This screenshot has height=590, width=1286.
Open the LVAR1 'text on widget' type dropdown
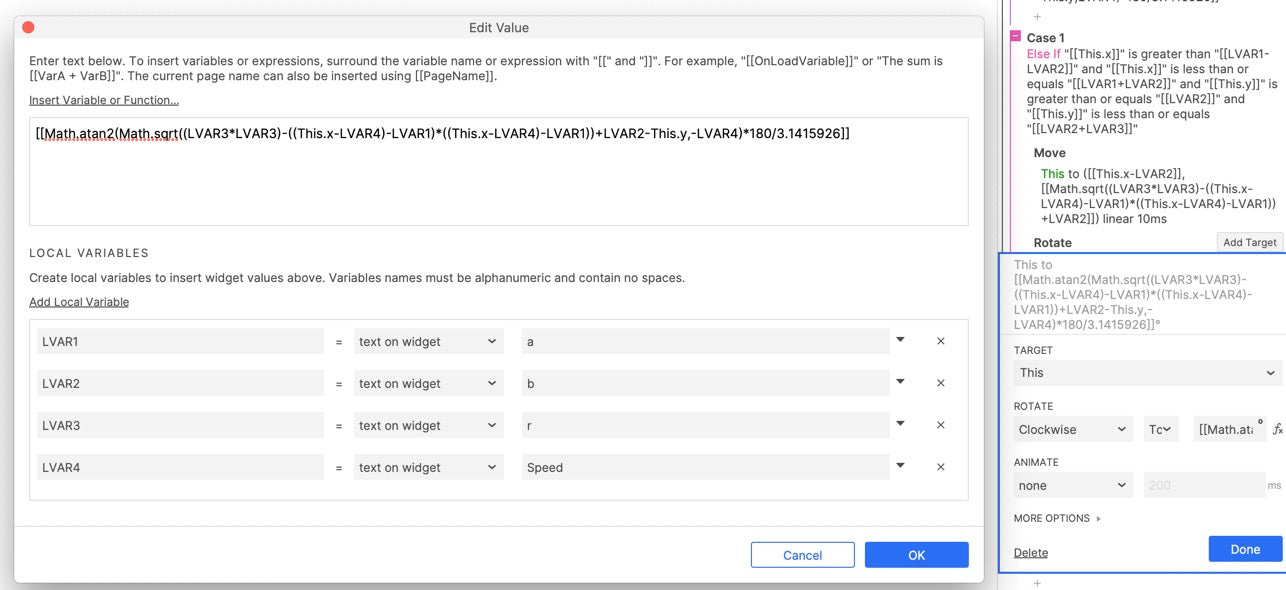(428, 341)
